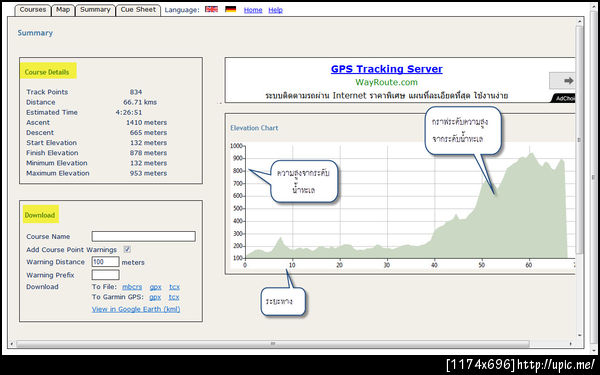600x375 pixels.
Task: Click the right arrow of horizontal scrollbar
Action: 571,344
